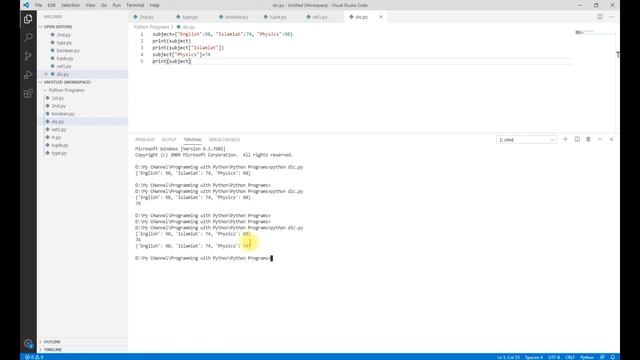Create a new terminal with plus icon
Screen dimensions: 640x360
[x=565, y=140]
